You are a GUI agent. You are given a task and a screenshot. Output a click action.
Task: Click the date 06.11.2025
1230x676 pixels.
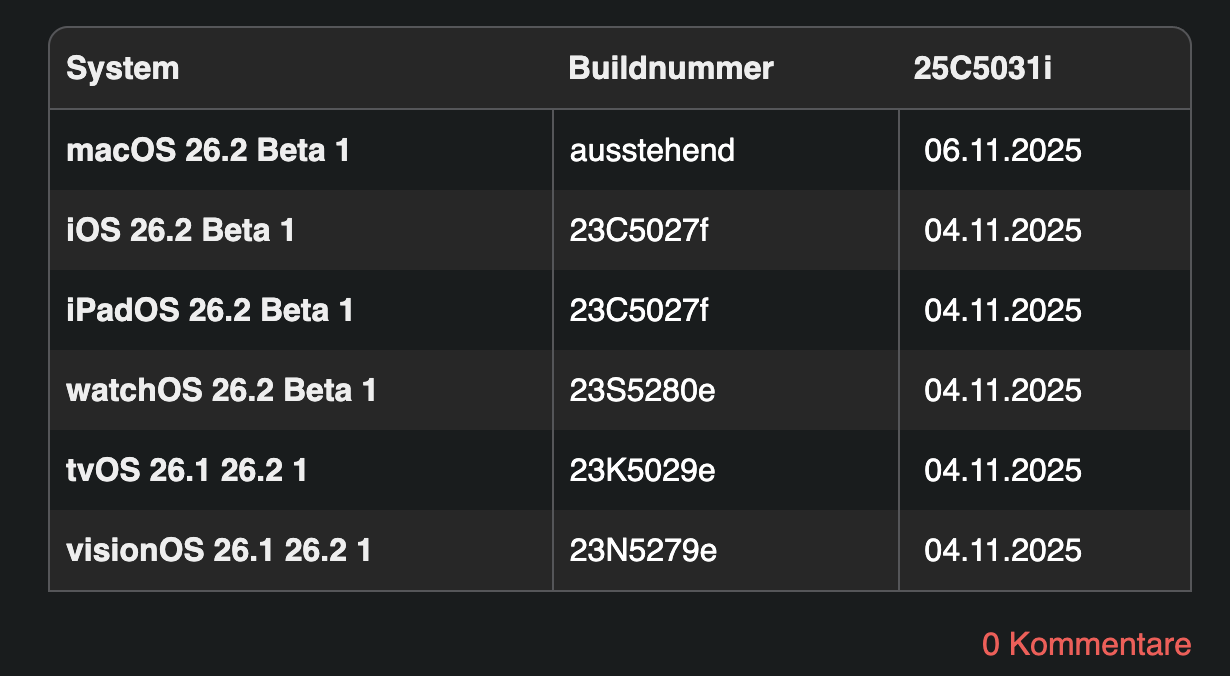[x=1003, y=151]
